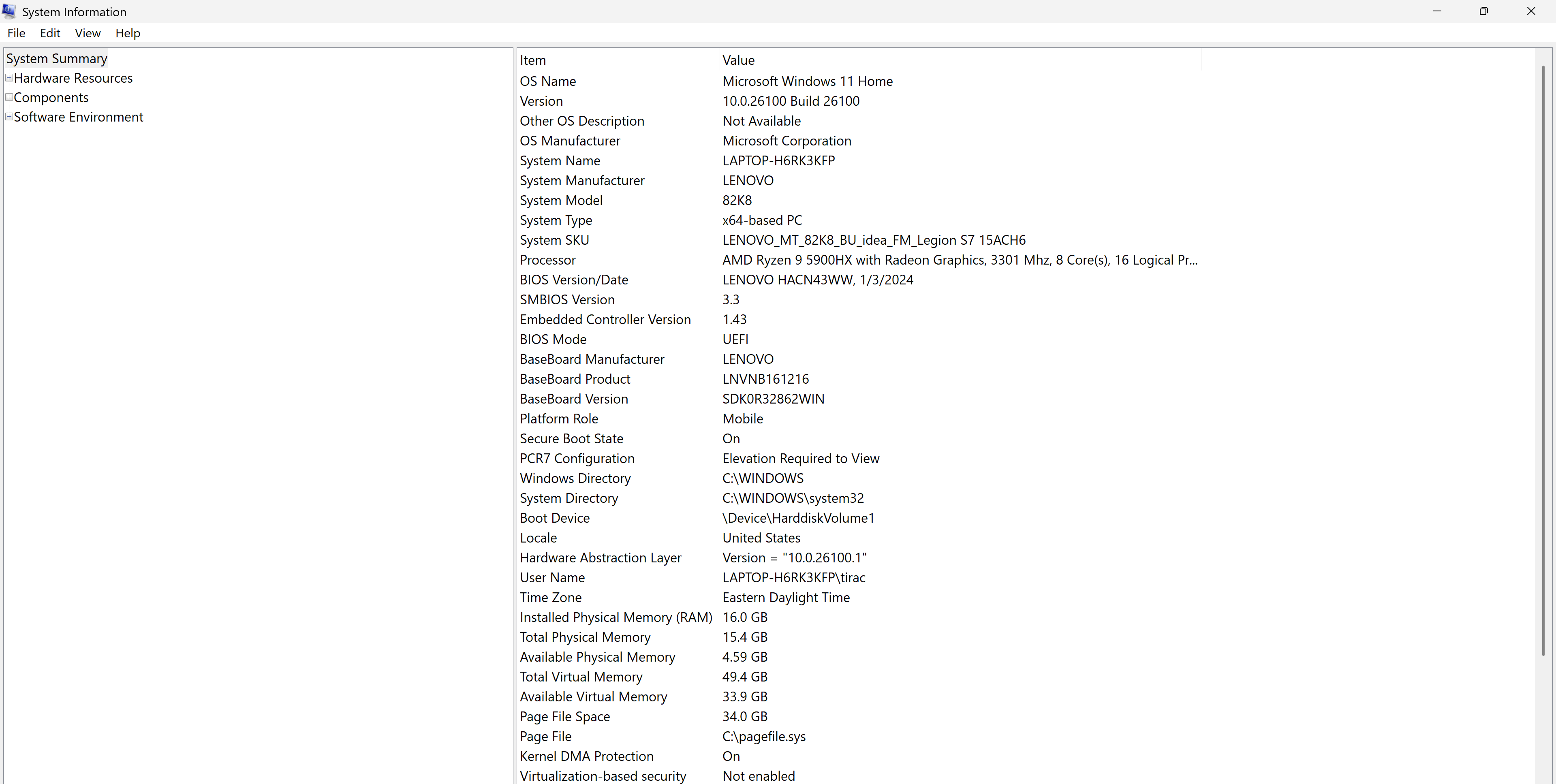Expand the Components tree node
This screenshot has width=1556, height=784.
pyautogui.click(x=9, y=97)
